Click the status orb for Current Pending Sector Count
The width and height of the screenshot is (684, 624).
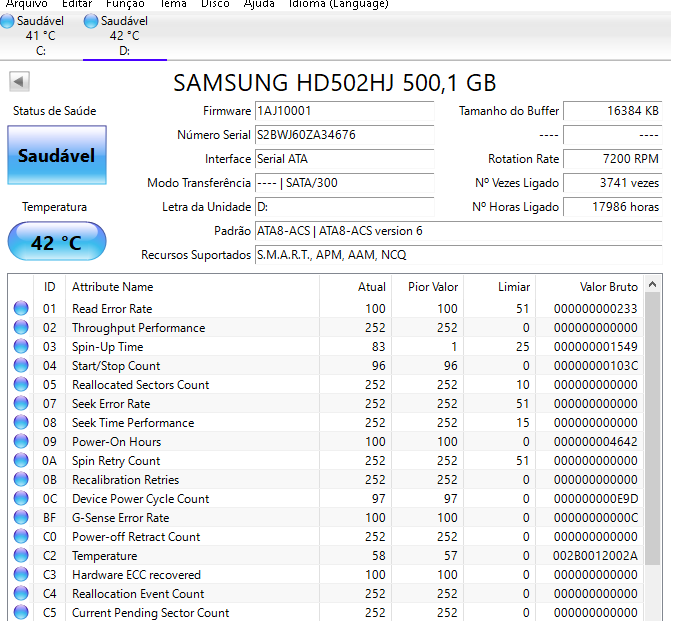(21, 612)
